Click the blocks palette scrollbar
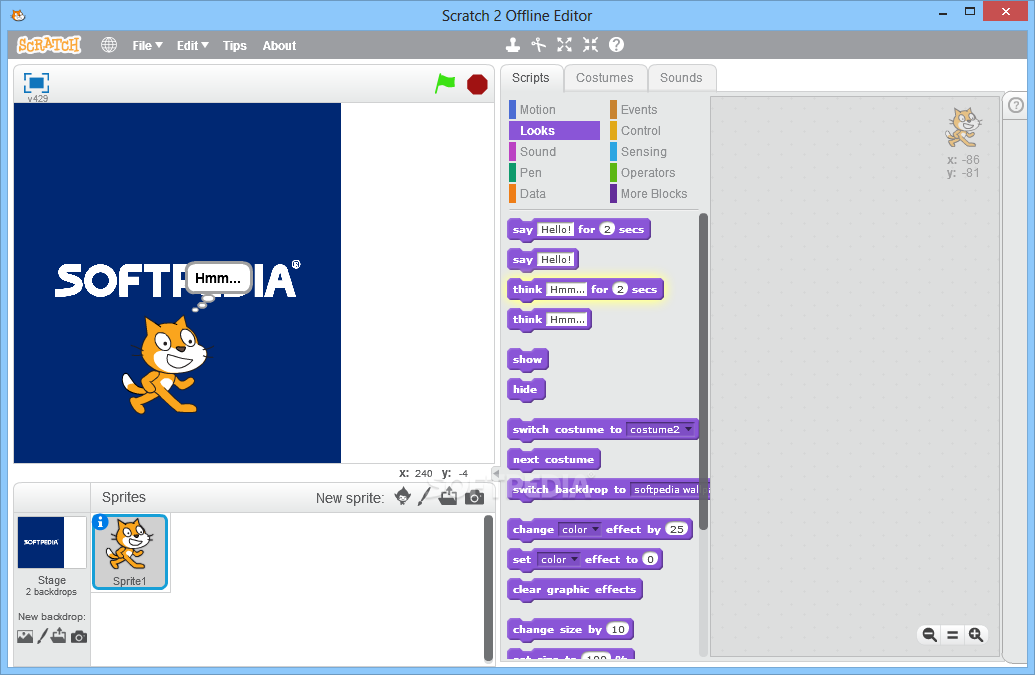Image resolution: width=1035 pixels, height=675 pixels. pyautogui.click(x=704, y=371)
